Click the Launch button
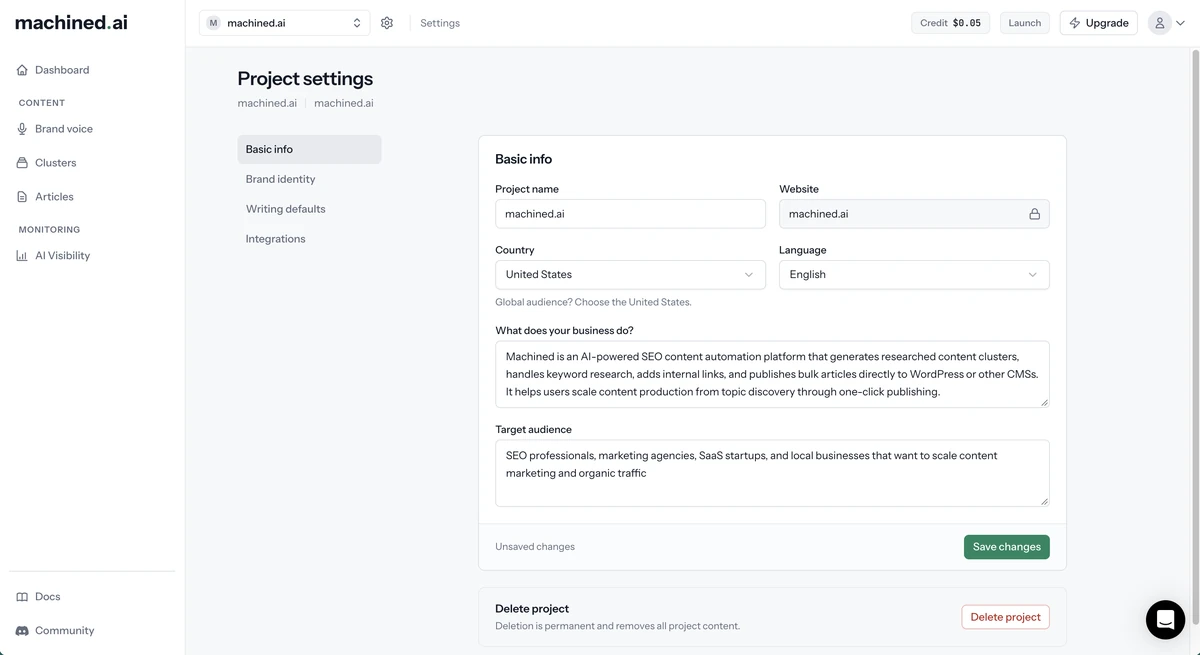1200x655 pixels. pyautogui.click(x=1024, y=23)
